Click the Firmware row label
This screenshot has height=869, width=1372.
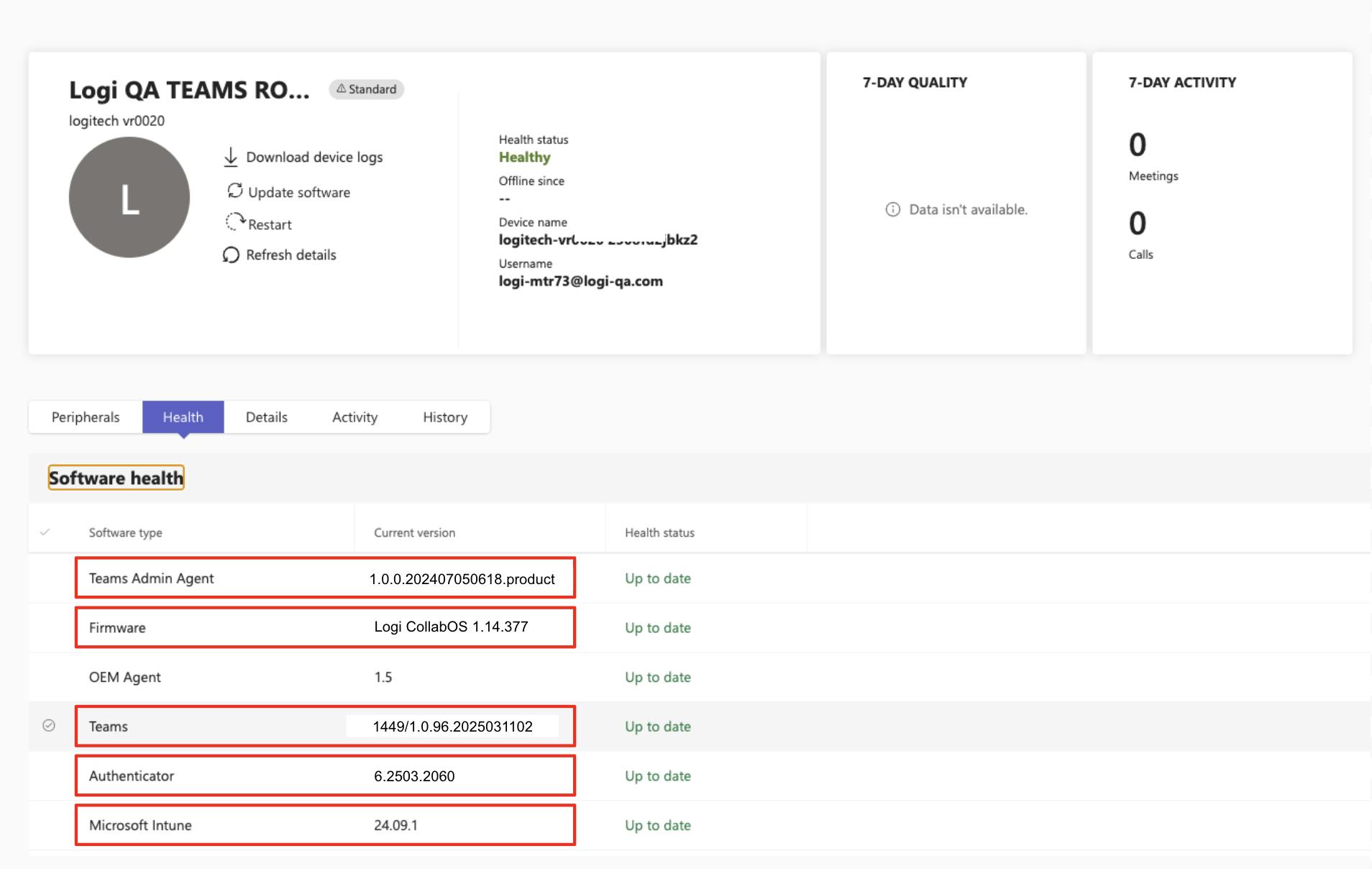117,627
